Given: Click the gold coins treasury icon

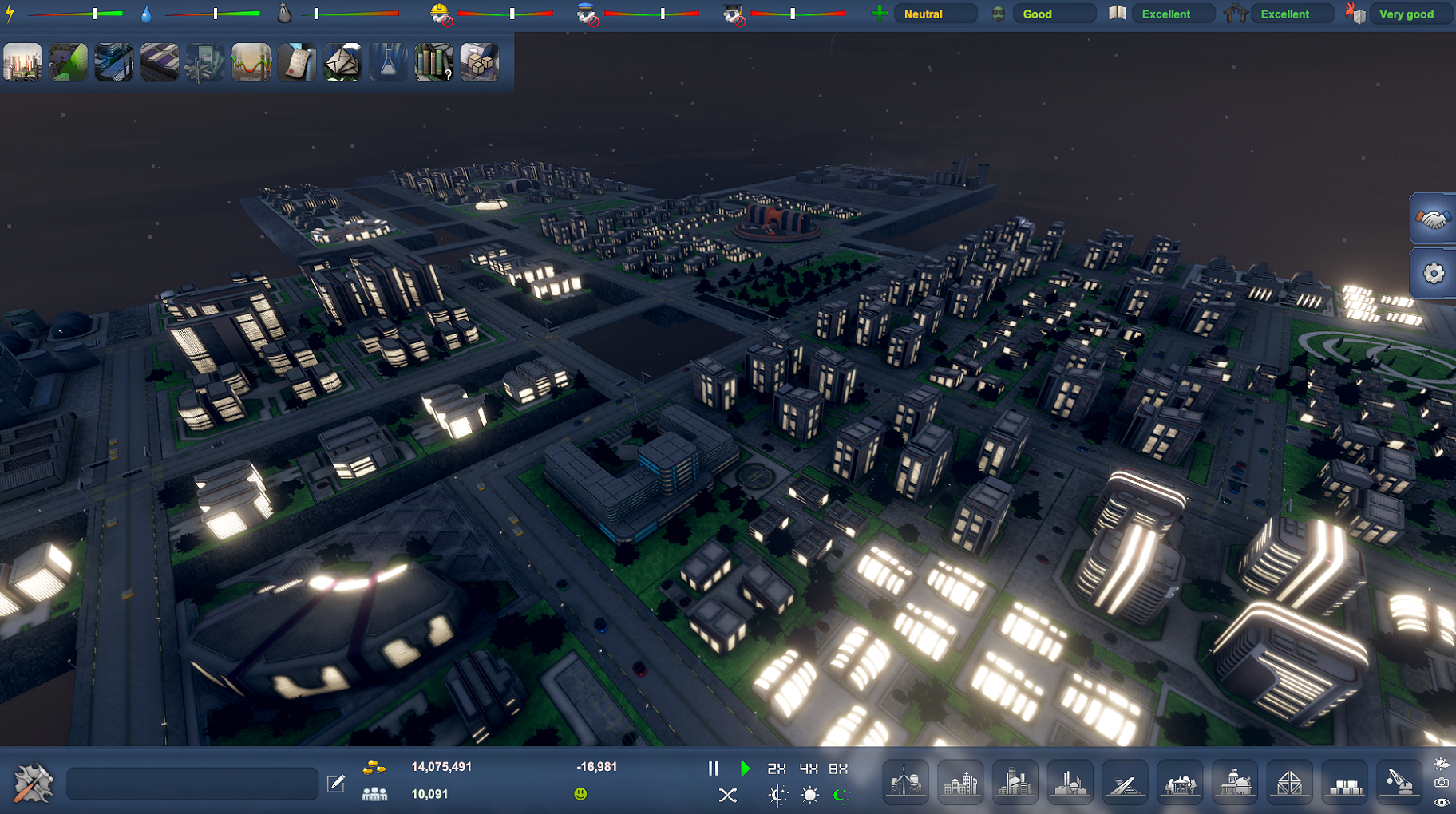Looking at the screenshot, I should (374, 767).
